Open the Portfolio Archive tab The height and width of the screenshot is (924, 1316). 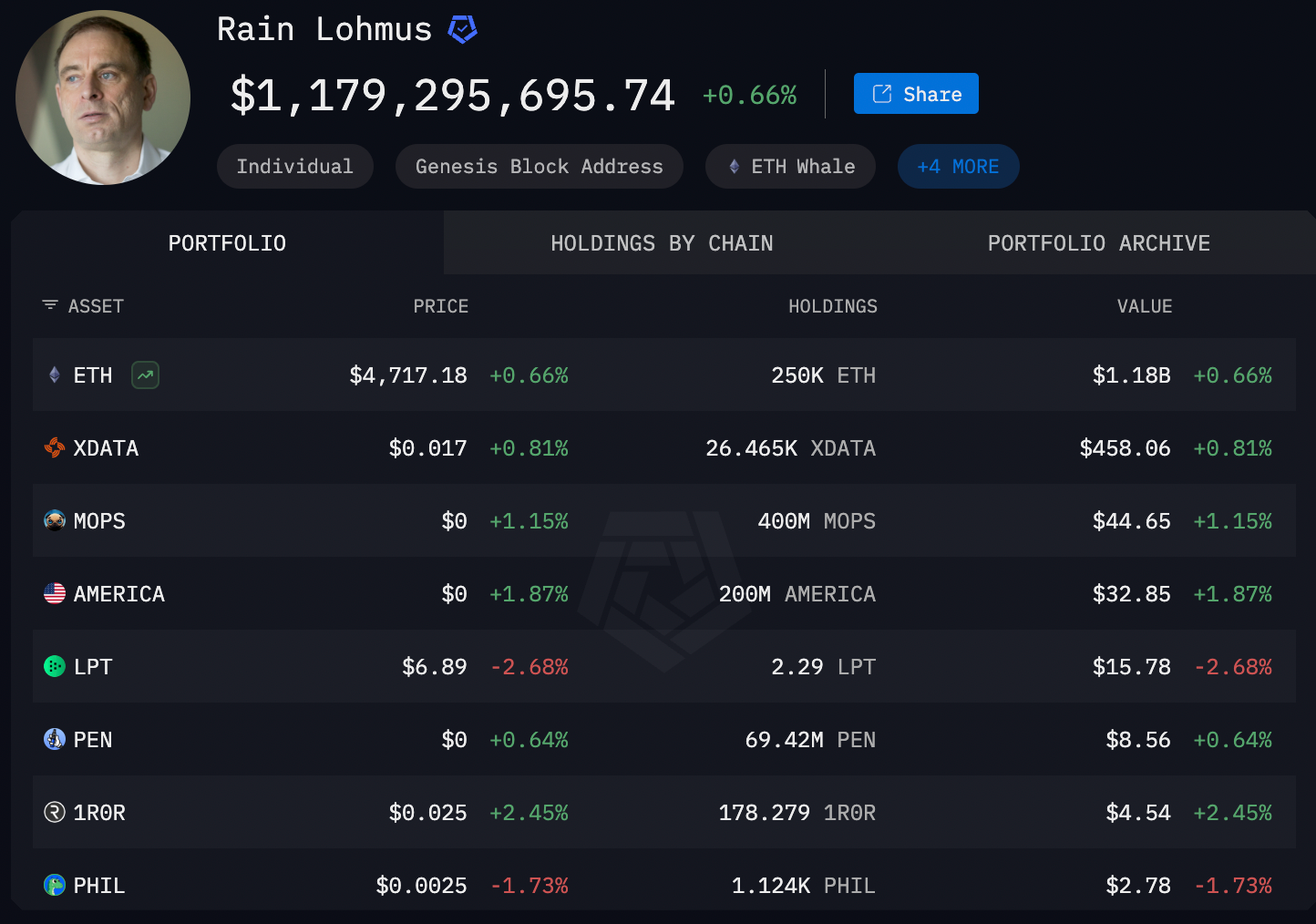pyautogui.click(x=1098, y=243)
